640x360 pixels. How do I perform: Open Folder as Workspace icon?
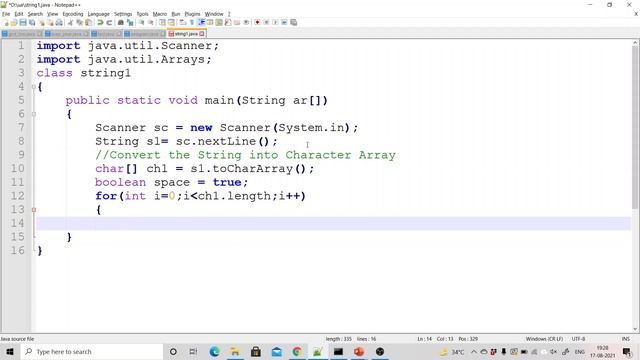[x=237, y=22]
